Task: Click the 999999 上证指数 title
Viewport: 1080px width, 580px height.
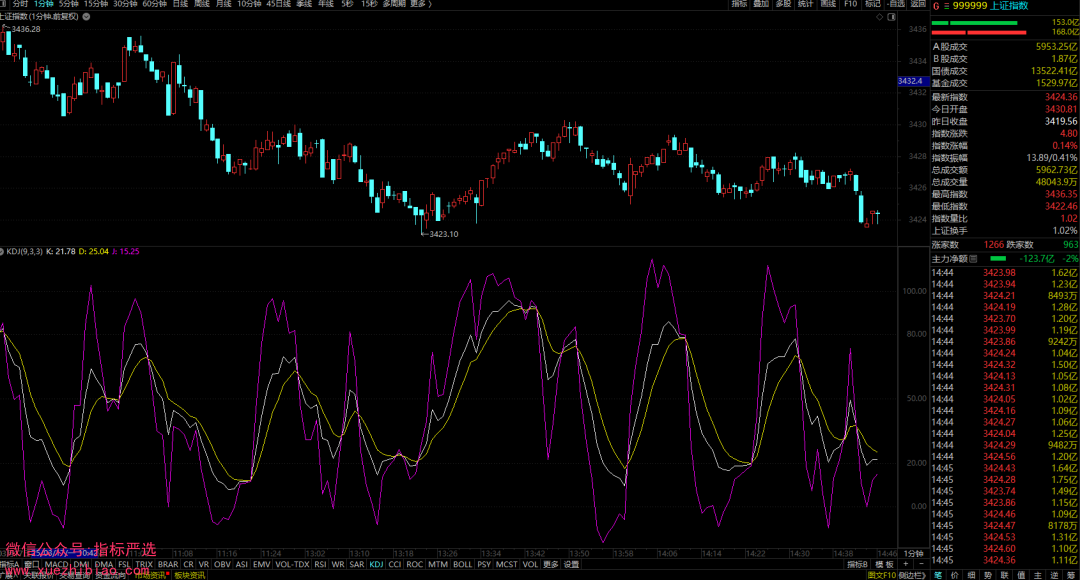Action: pos(990,6)
